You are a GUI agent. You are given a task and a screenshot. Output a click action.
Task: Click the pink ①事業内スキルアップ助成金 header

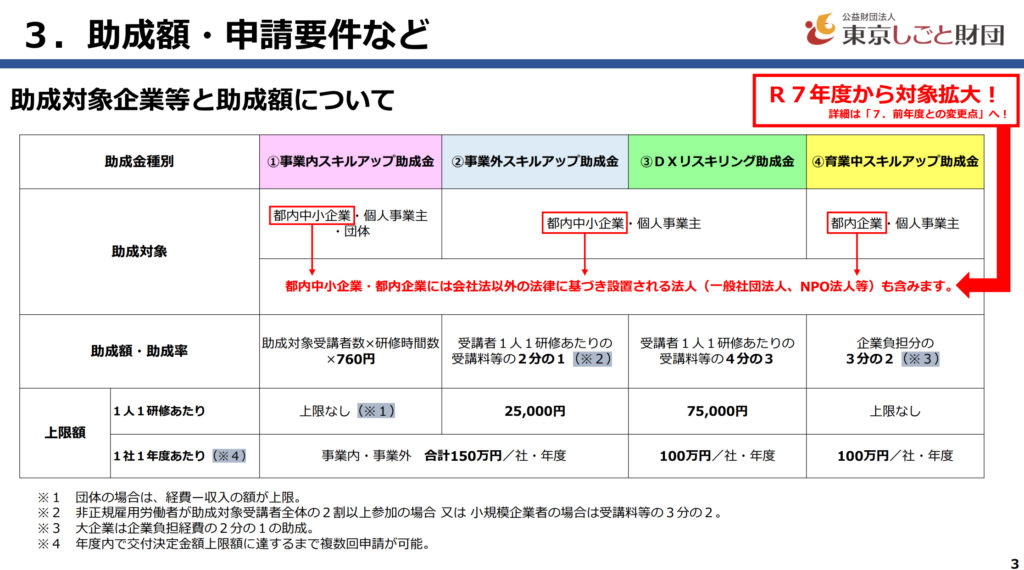pos(350,161)
